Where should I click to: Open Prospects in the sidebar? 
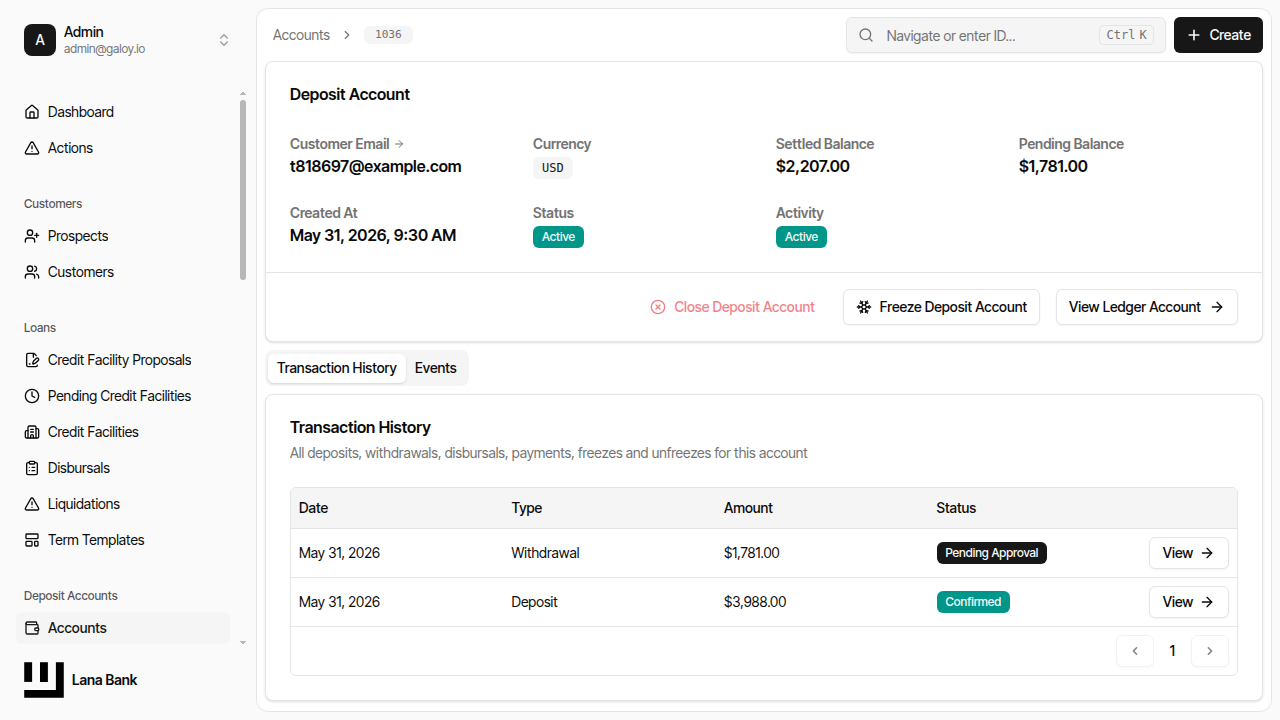124,236
